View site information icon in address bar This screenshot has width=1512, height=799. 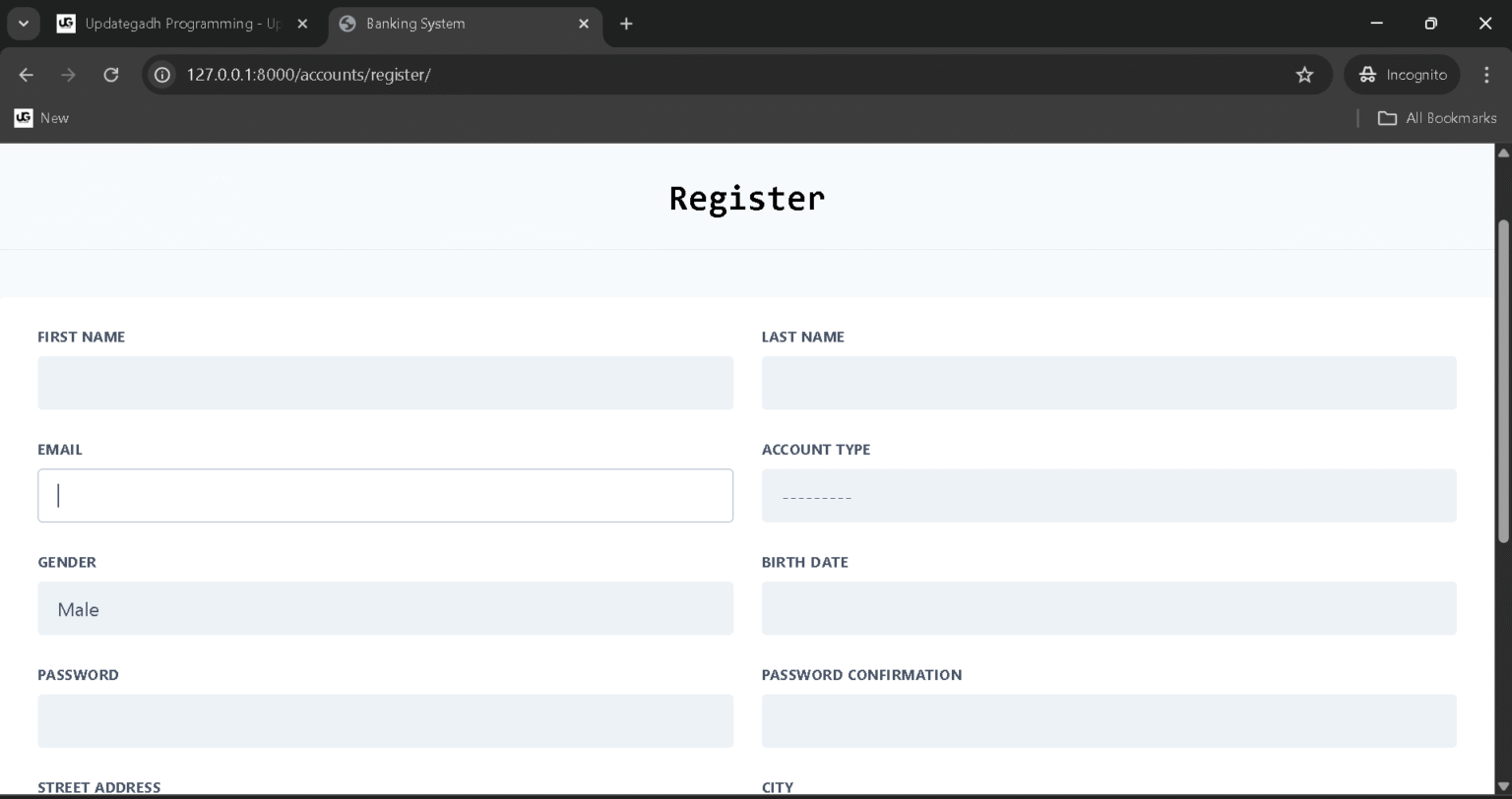tap(163, 75)
